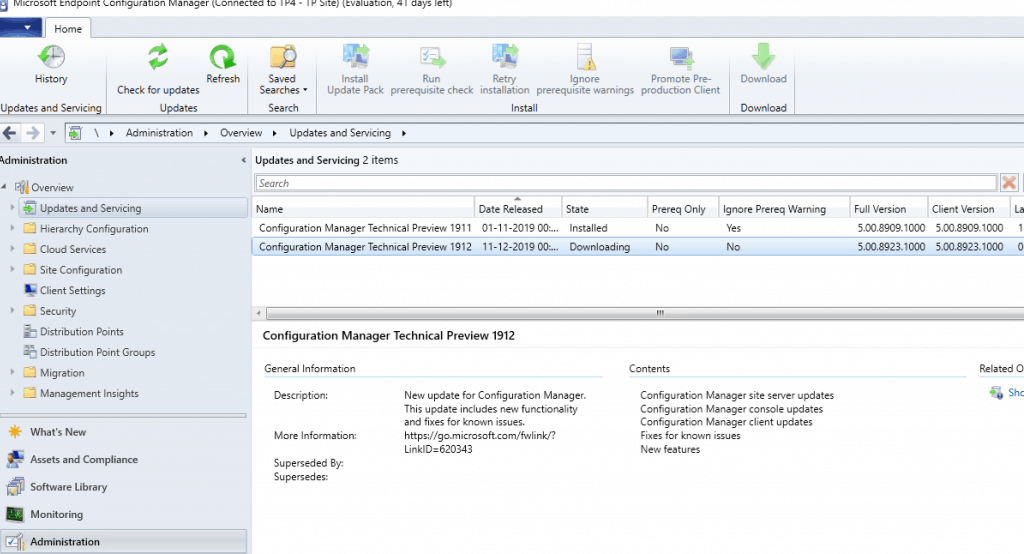Sort by Name column header

(363, 209)
